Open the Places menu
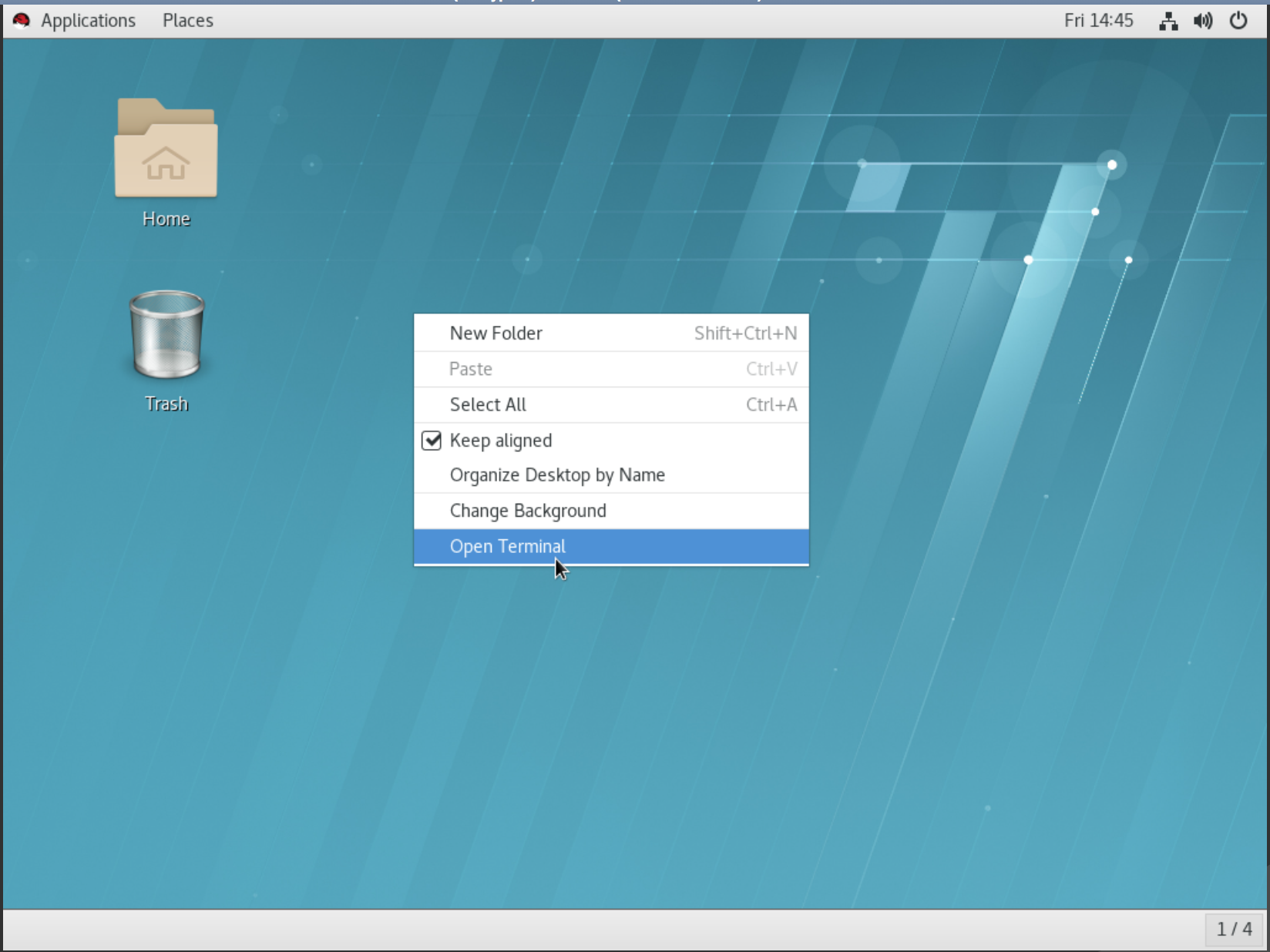The image size is (1270, 952). coord(187,21)
